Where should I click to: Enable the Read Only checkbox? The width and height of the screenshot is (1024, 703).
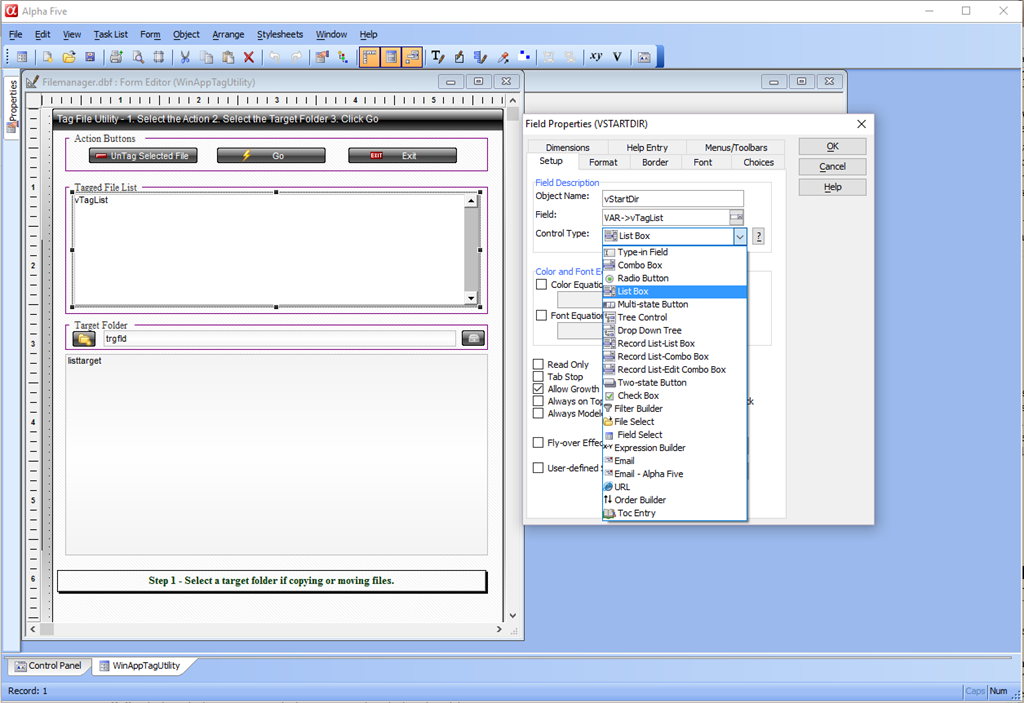[x=539, y=365]
